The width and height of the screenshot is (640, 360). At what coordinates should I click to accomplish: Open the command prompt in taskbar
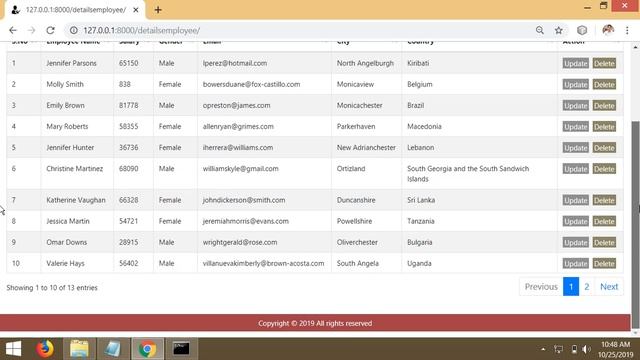tap(181, 349)
